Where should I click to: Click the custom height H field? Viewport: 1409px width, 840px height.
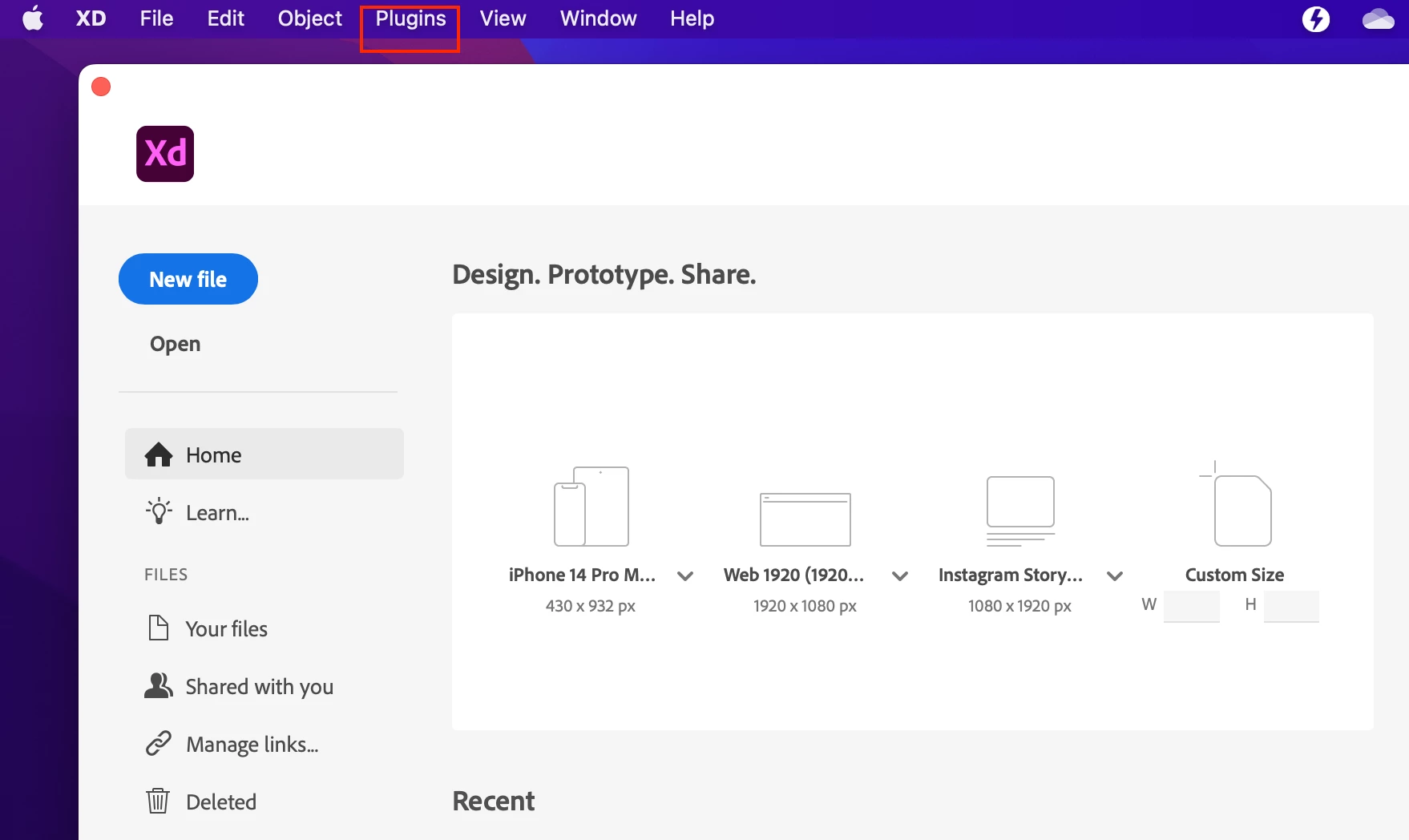click(1291, 606)
